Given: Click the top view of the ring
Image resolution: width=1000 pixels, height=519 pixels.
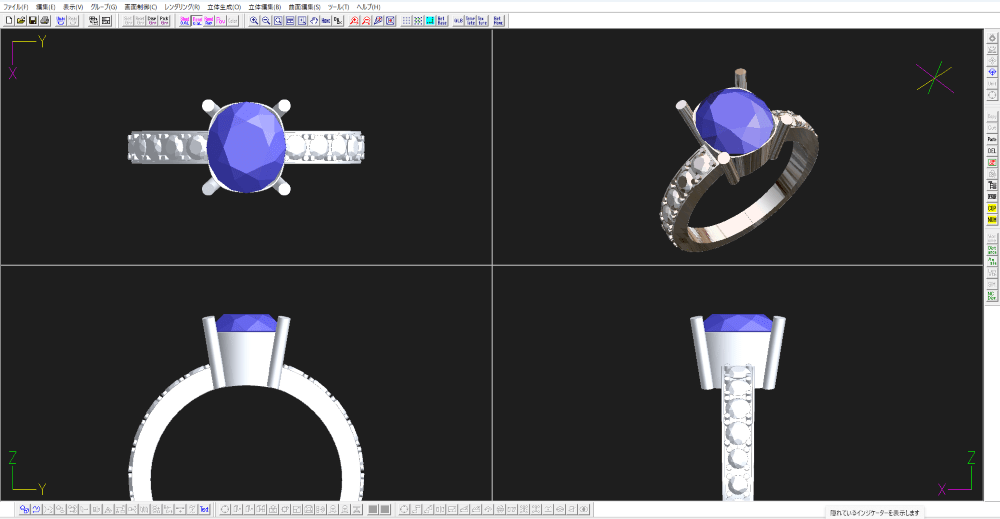Looking at the screenshot, I should pos(246,147).
